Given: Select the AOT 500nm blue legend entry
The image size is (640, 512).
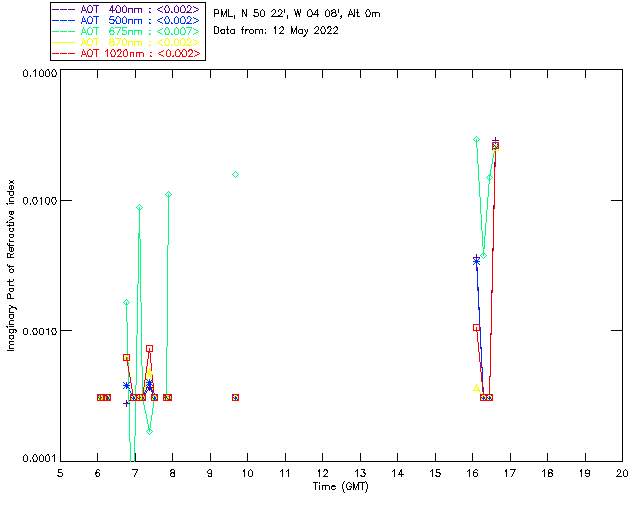Looking at the screenshot, I should (126, 20).
